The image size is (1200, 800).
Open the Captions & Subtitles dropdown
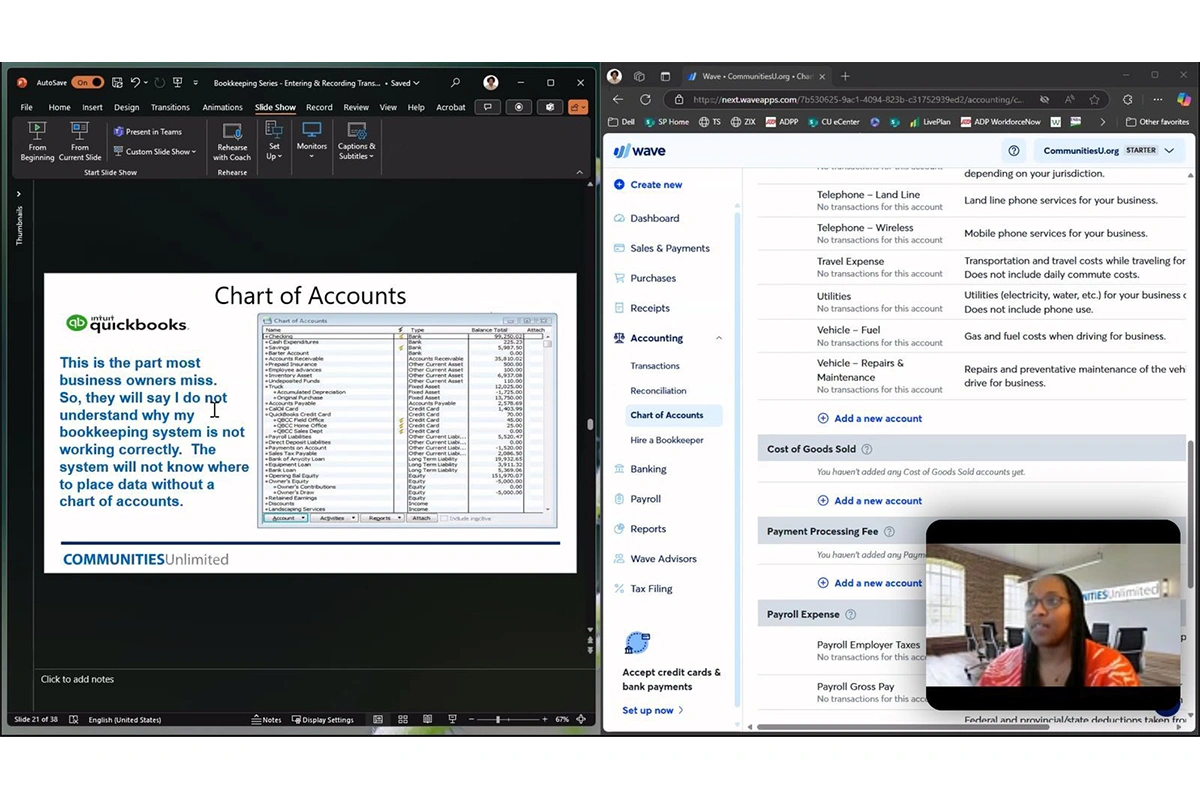pos(357,142)
